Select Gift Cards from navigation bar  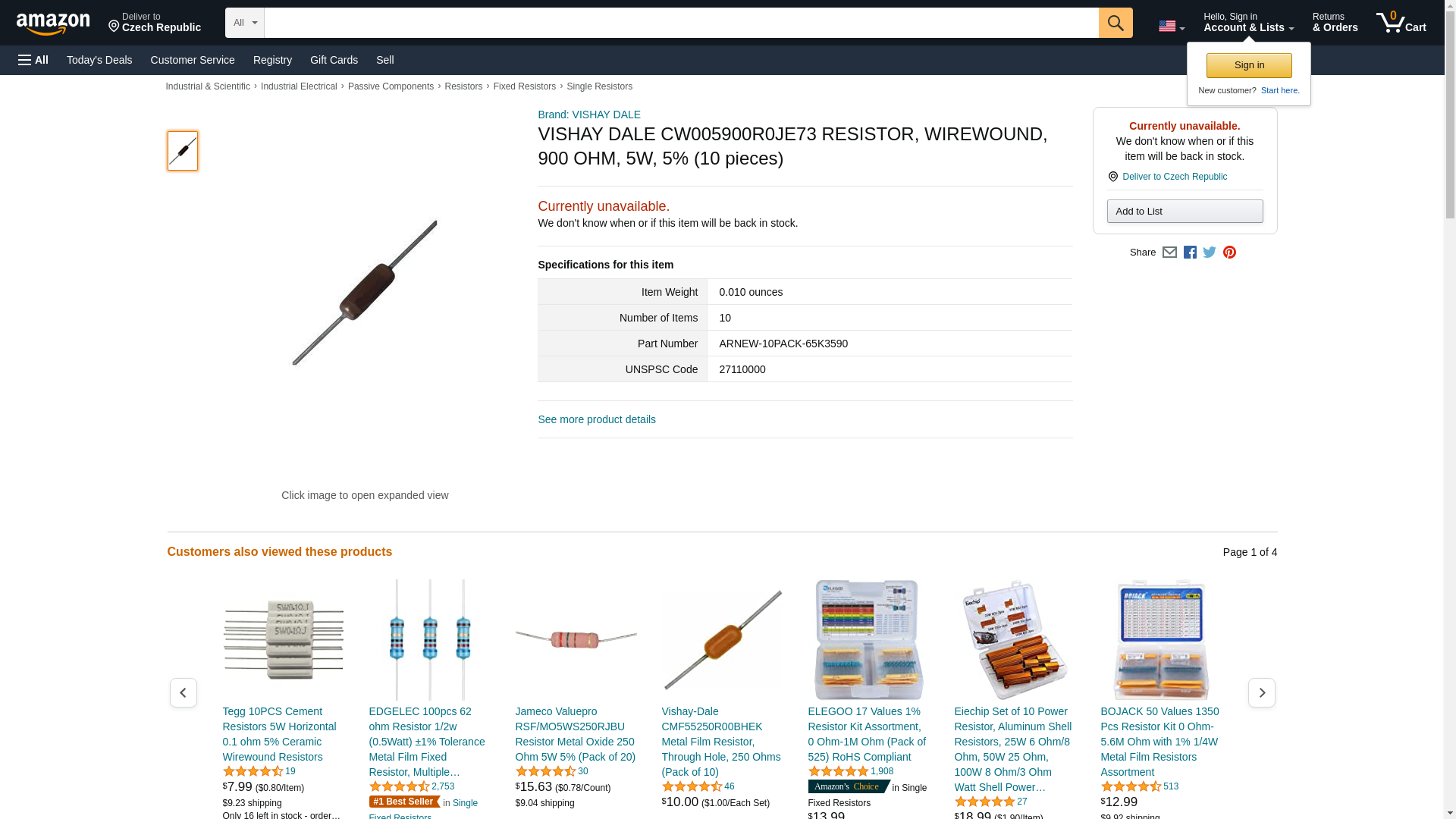click(334, 60)
